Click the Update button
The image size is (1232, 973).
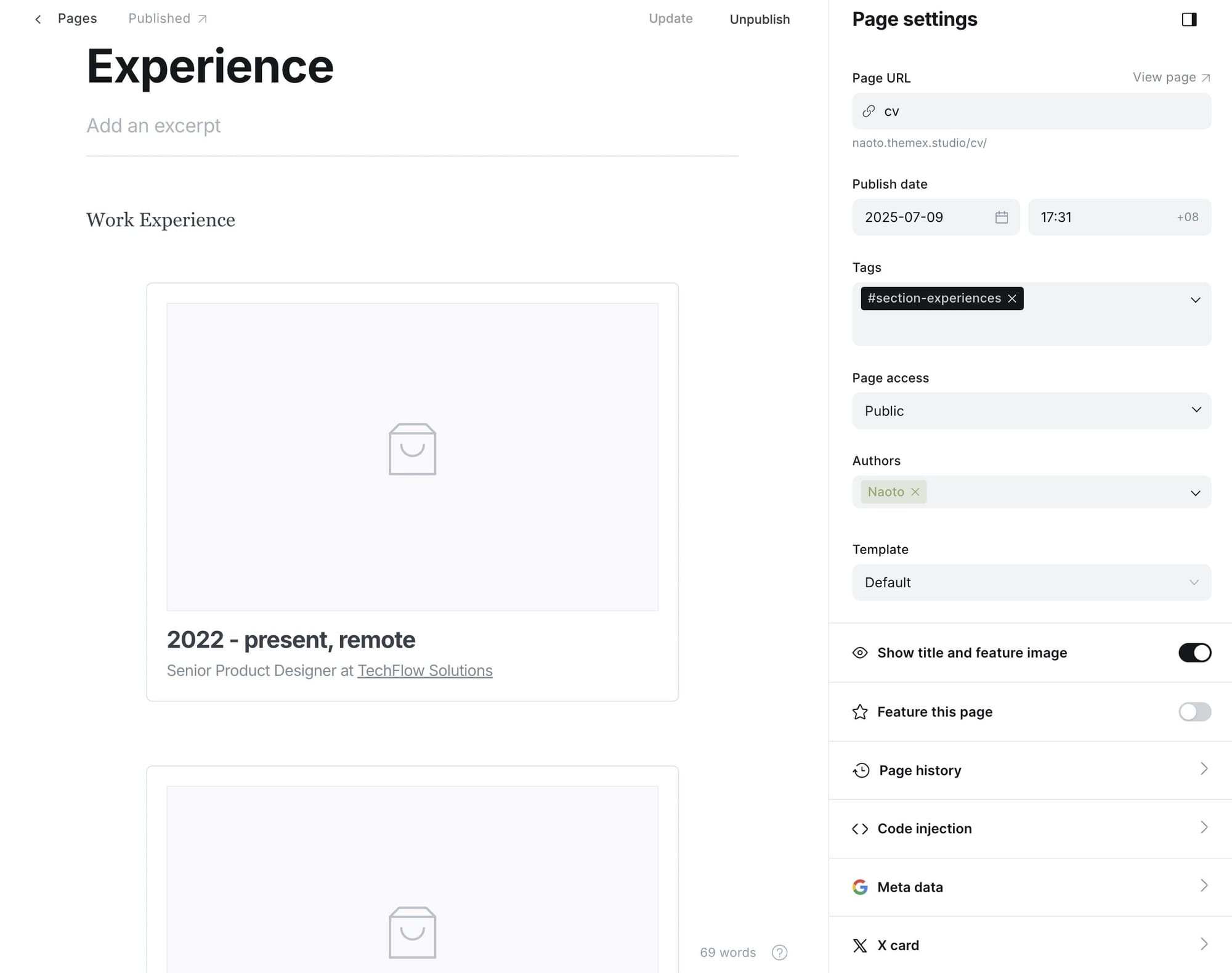(x=670, y=18)
